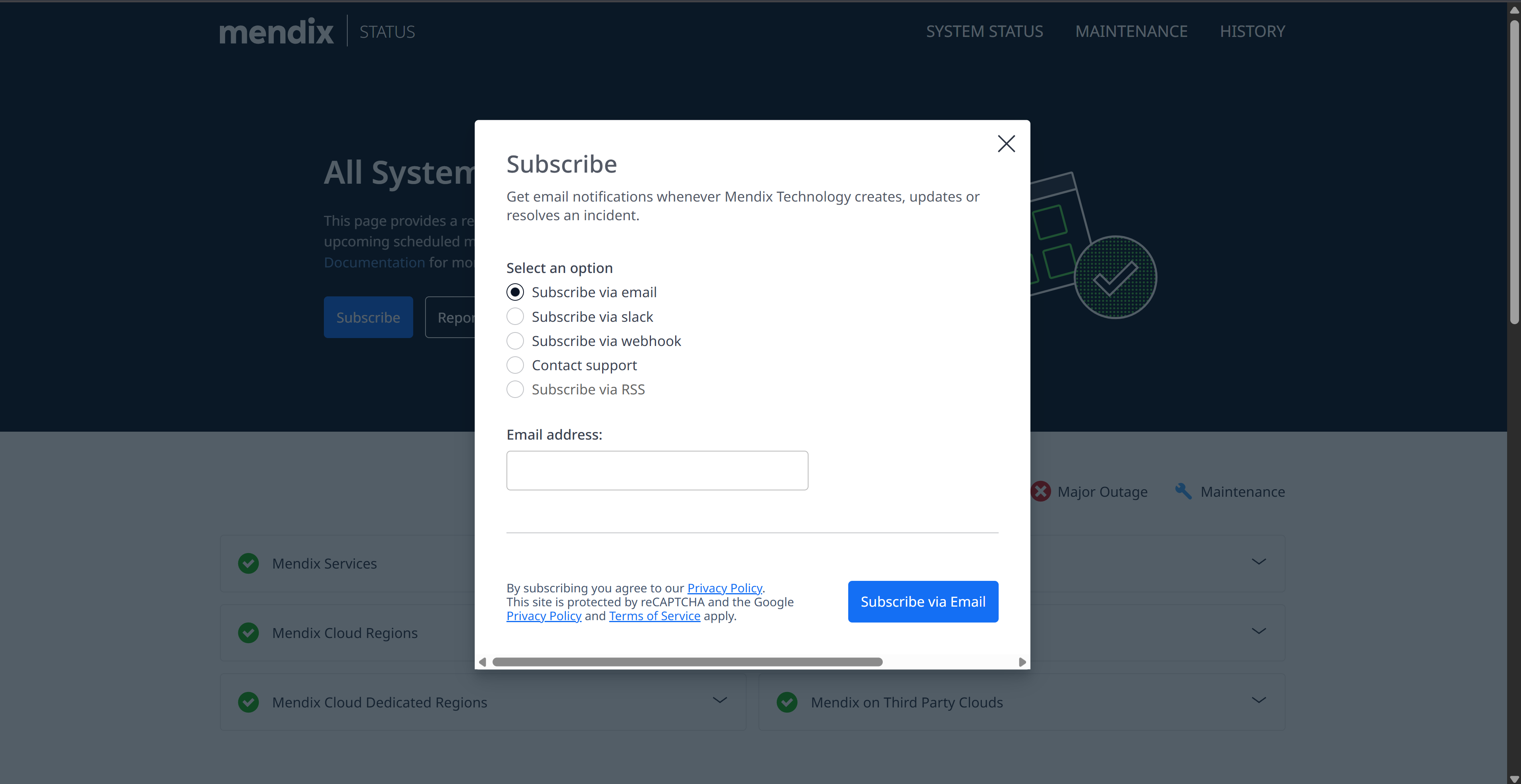Click the Maintenance wrench icon
This screenshot has height=784, width=1521.
[x=1183, y=491]
